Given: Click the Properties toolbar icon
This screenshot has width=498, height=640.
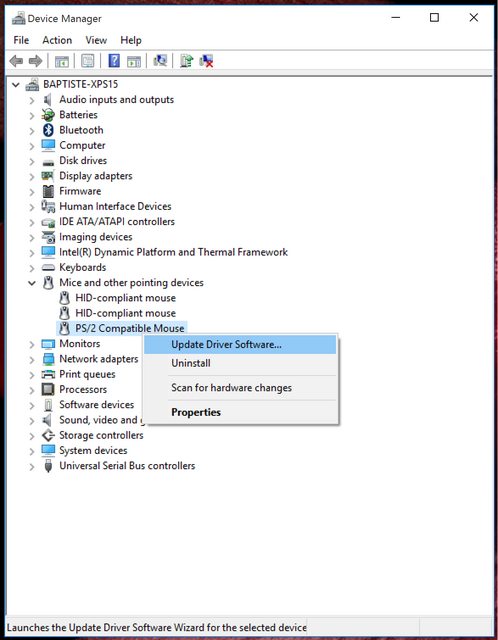Looking at the screenshot, I should (x=88, y=61).
